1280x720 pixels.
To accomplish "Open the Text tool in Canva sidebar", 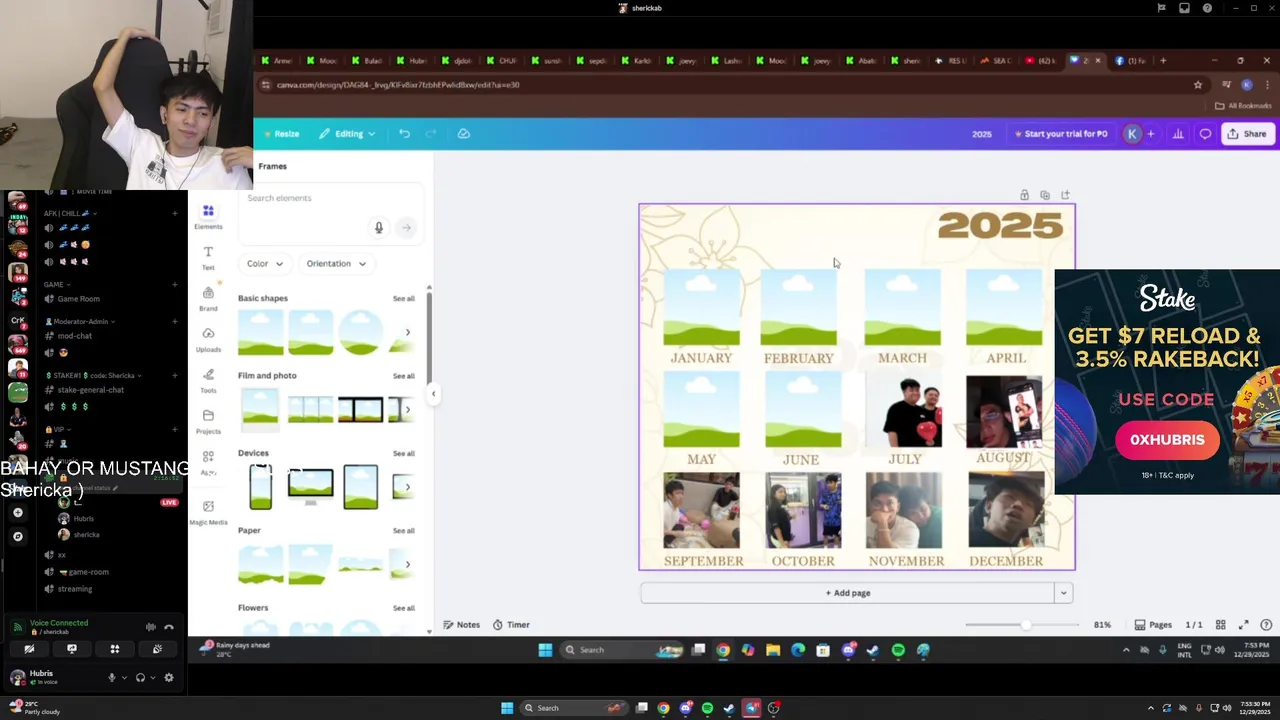I will 208,258.
